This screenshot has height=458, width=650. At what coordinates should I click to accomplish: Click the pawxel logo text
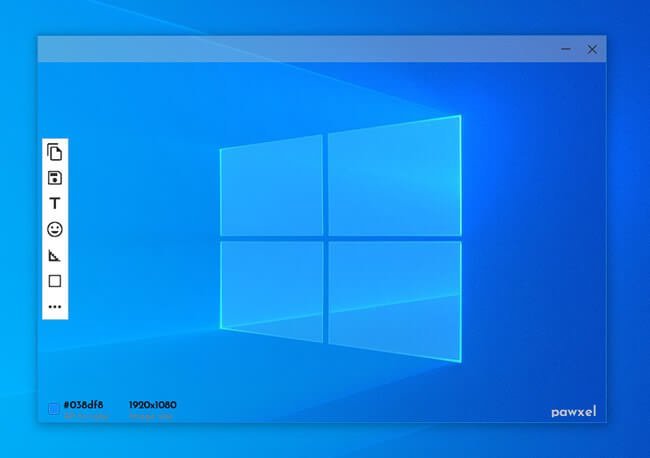[x=574, y=412]
